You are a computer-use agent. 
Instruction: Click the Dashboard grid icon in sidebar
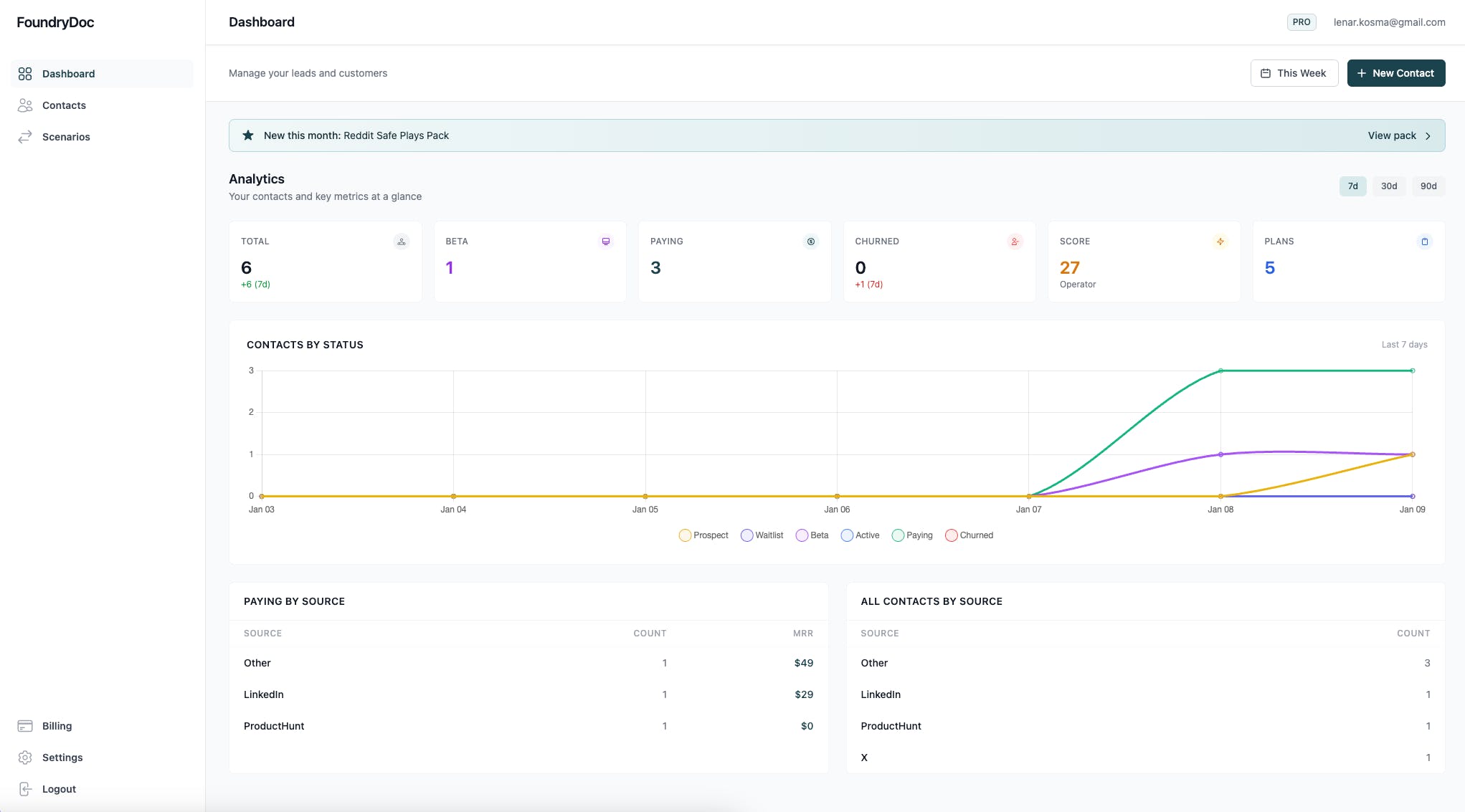25,74
